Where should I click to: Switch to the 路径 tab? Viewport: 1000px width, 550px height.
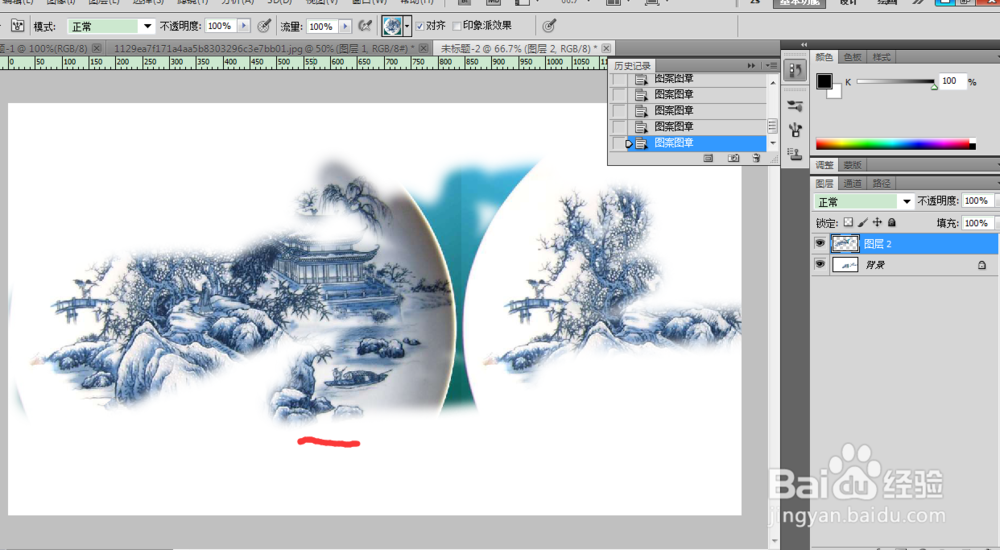coord(881,183)
